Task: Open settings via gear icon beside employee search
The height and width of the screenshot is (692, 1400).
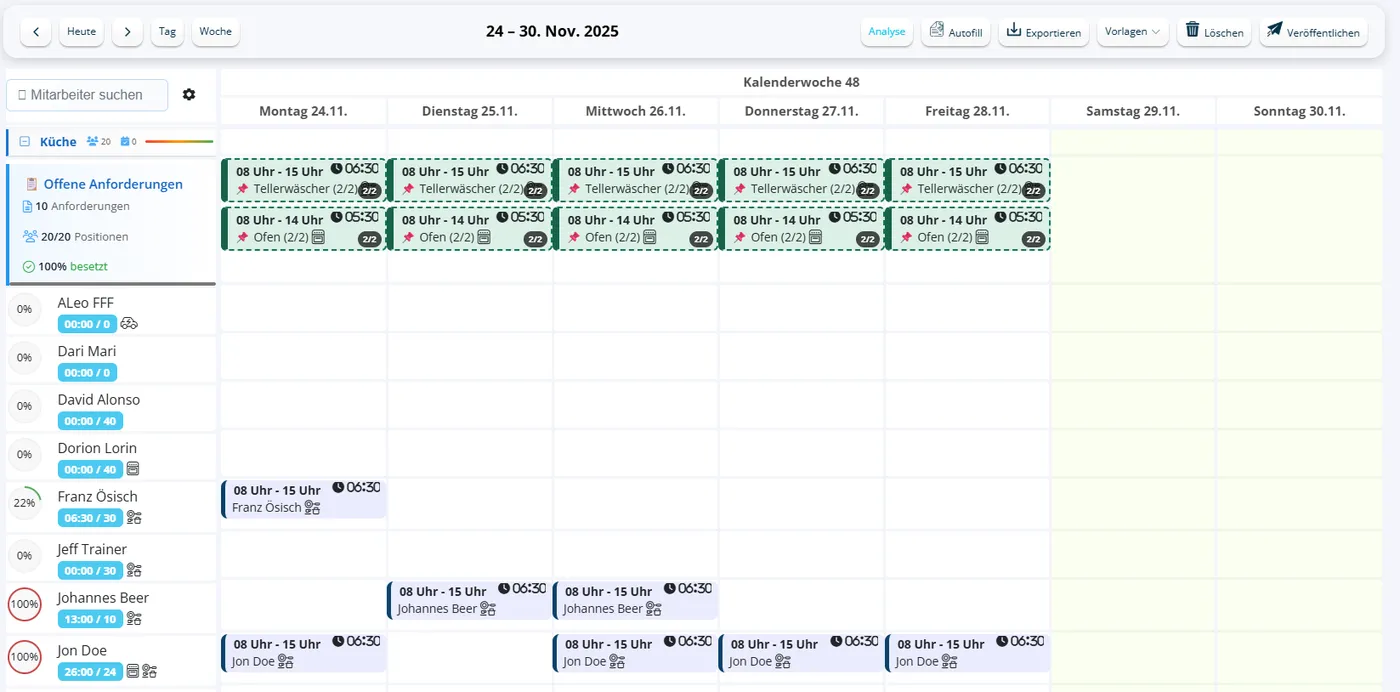Action: [x=189, y=95]
